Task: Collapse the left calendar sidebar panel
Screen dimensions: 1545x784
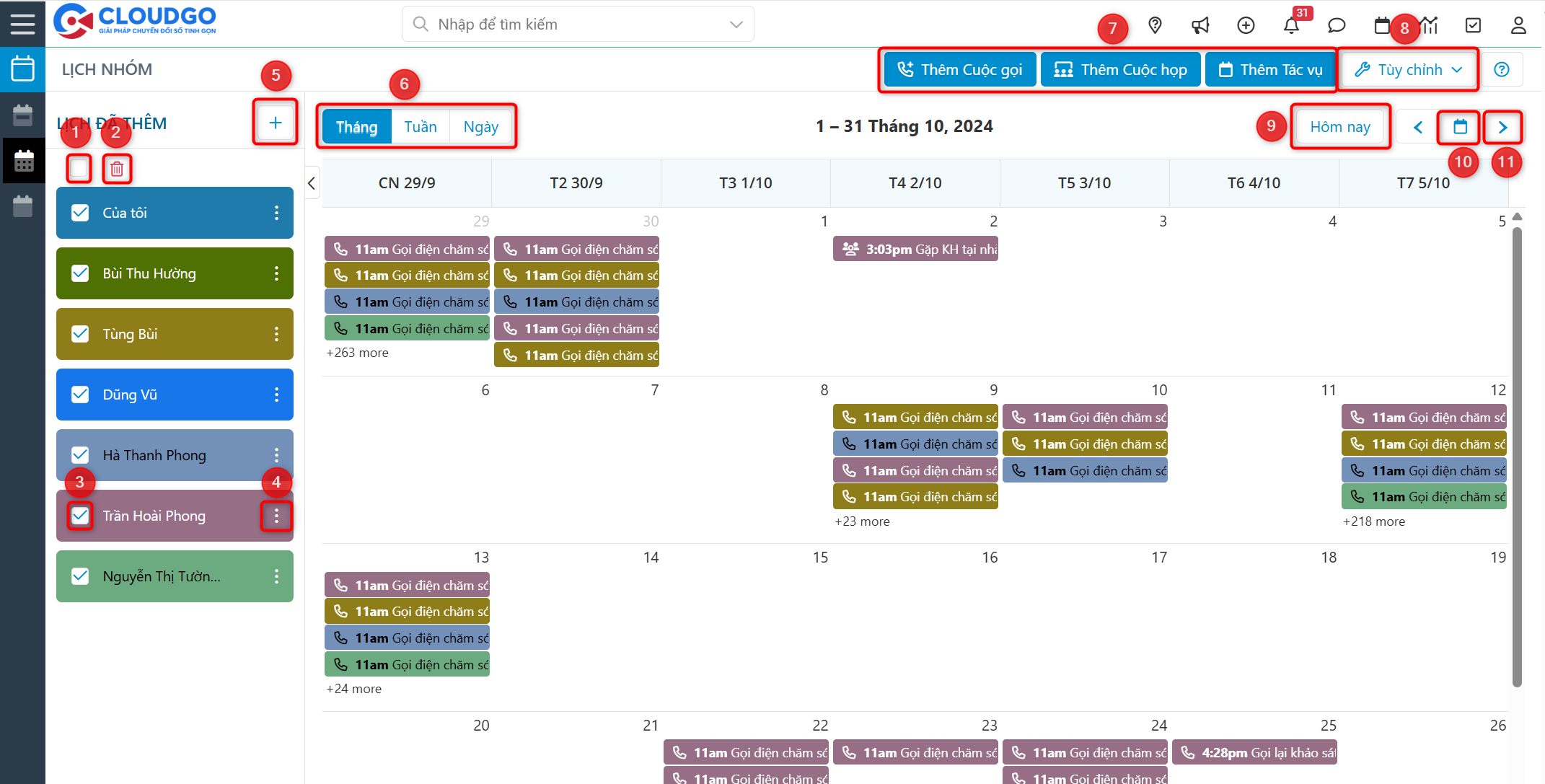Action: coord(312,183)
